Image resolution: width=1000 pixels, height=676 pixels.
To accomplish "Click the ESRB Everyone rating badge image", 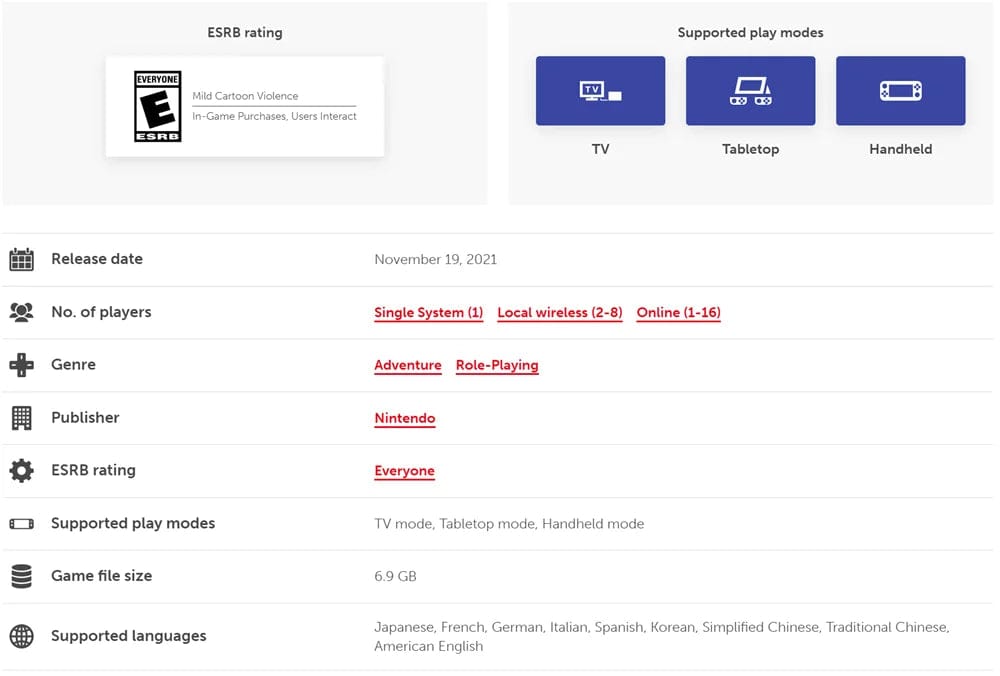I will click(x=158, y=106).
